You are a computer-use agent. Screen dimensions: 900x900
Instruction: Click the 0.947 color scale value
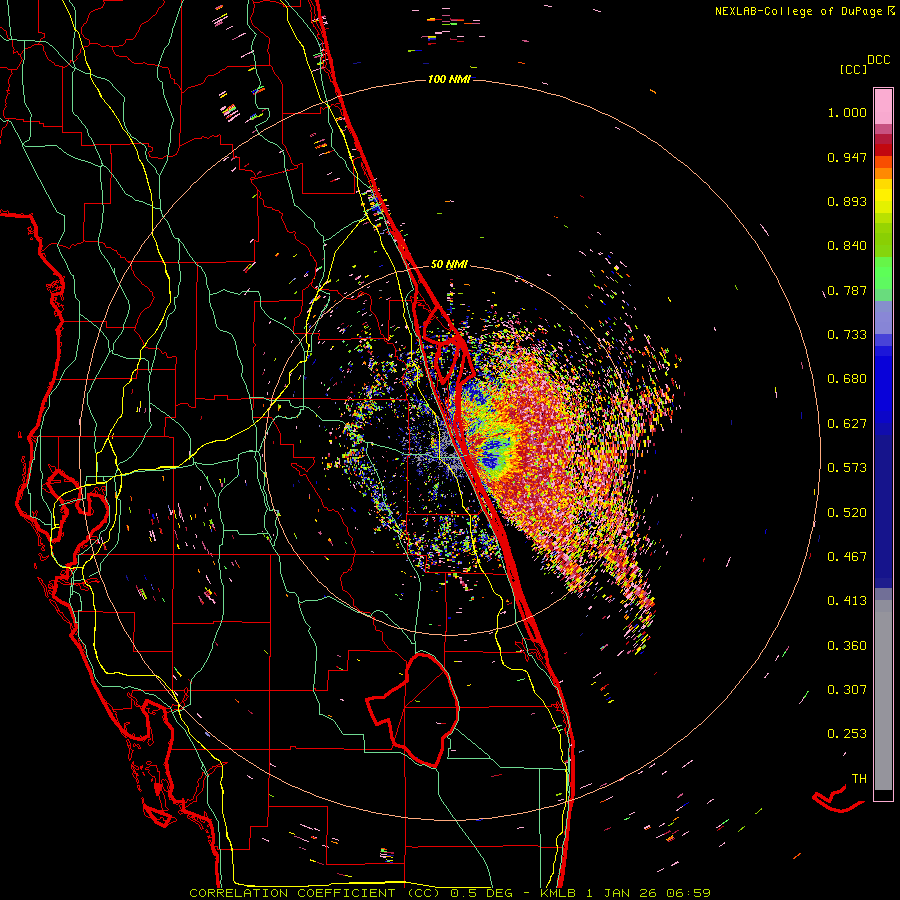point(847,157)
